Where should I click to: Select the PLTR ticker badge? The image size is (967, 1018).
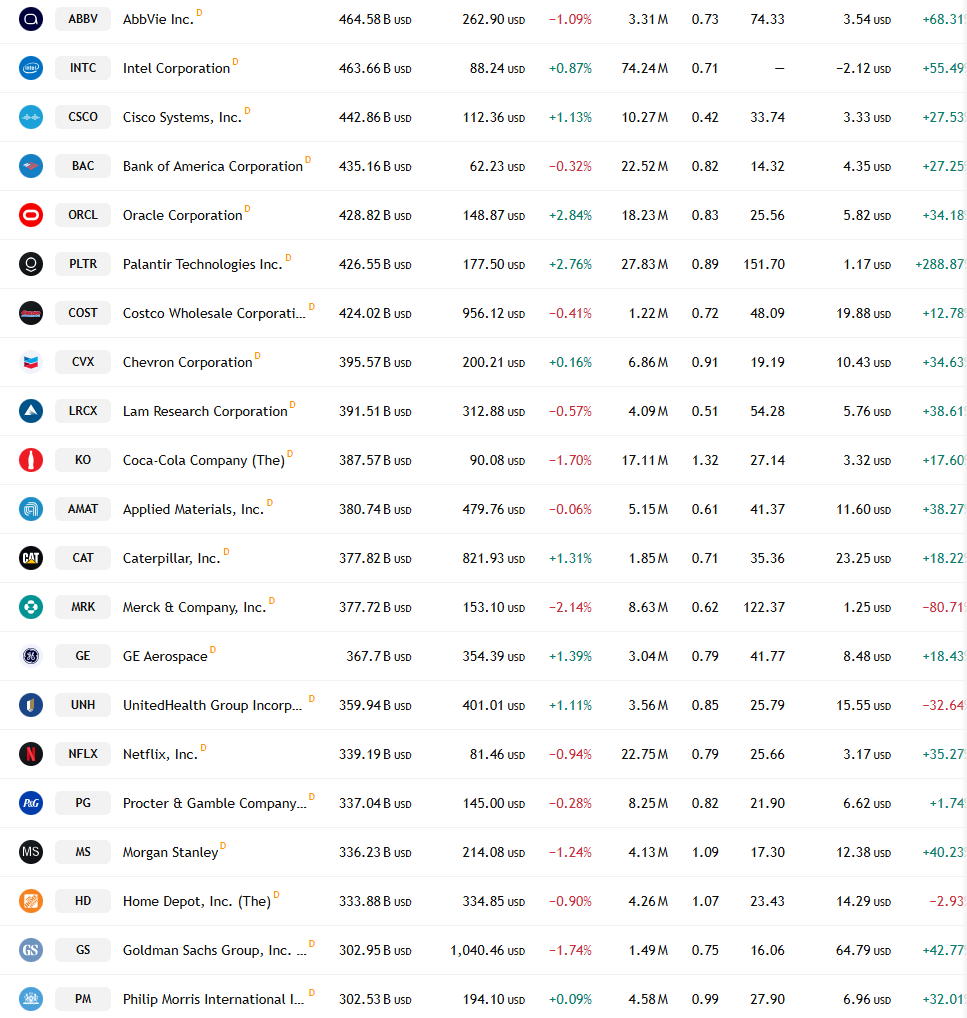(83, 264)
